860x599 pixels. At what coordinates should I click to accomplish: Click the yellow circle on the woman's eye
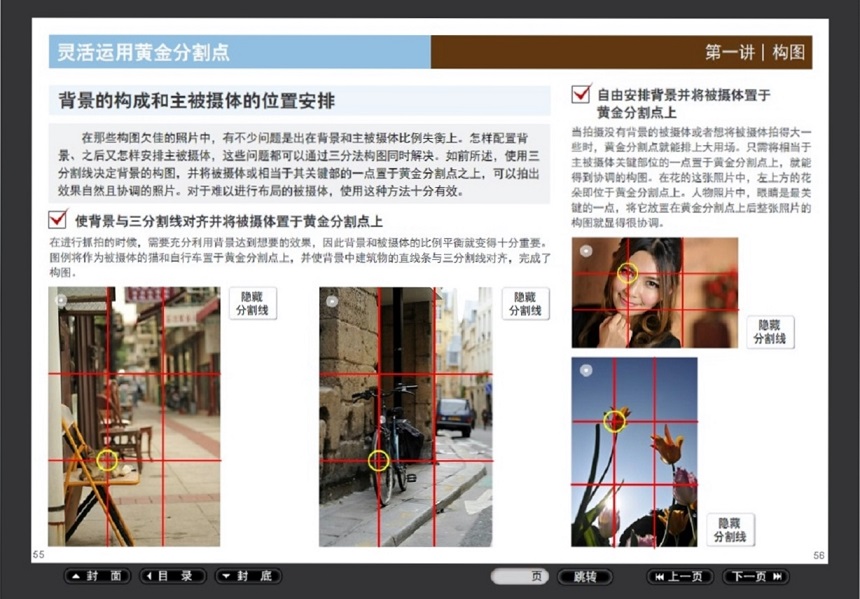click(628, 272)
